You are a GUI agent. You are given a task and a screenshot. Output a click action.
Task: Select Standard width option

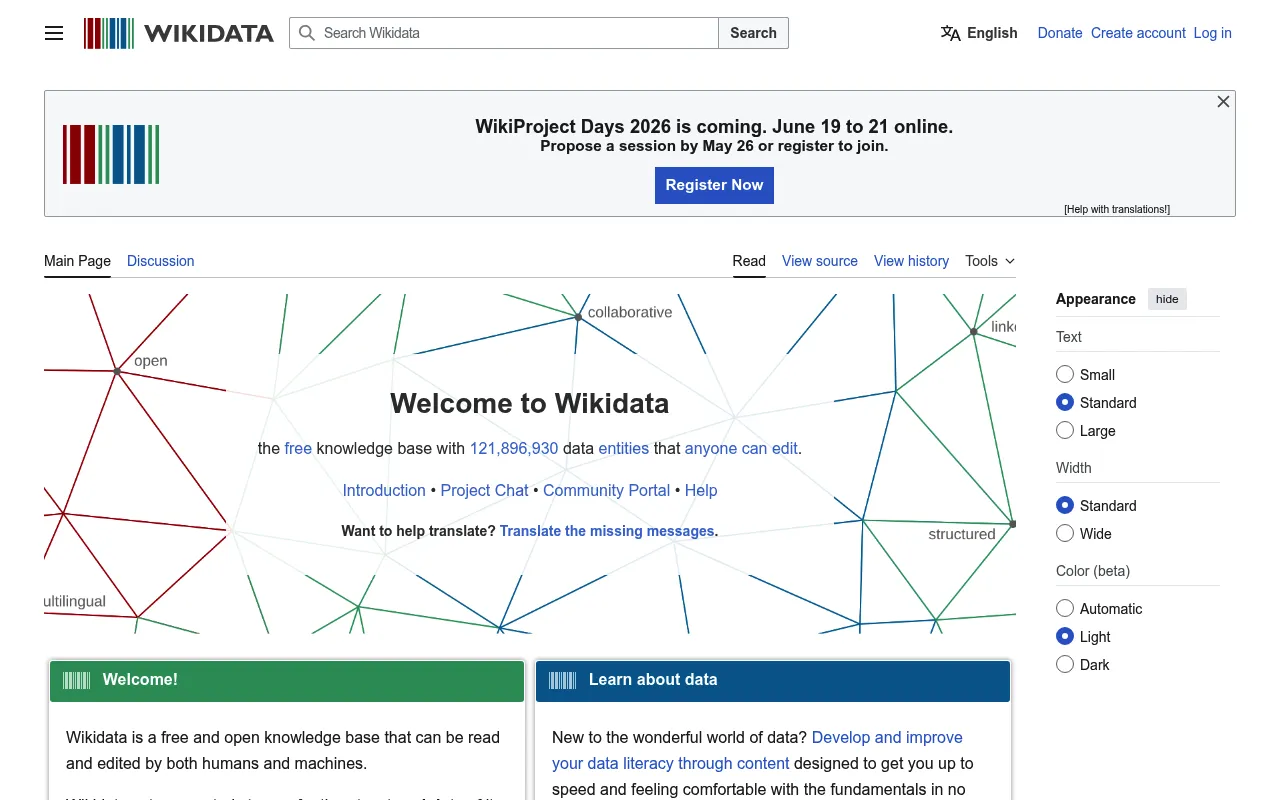tap(1065, 506)
